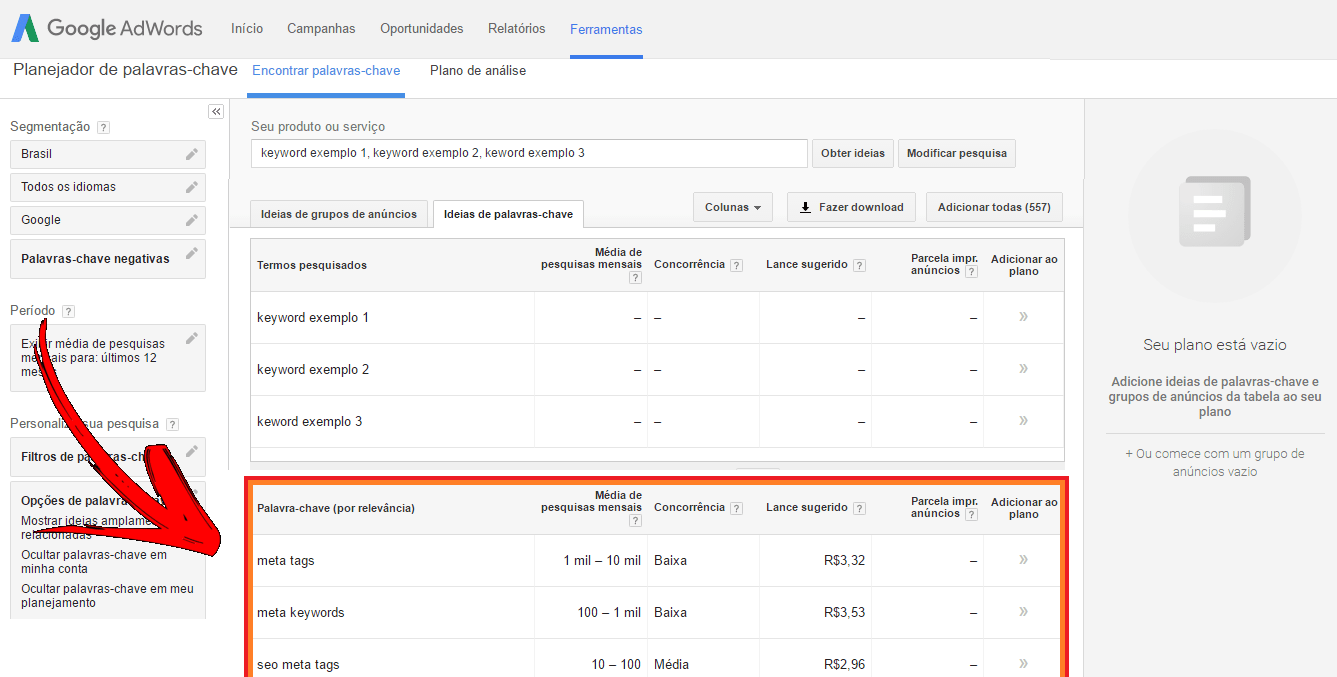
Task: Open the Relatórios menu
Action: (x=517, y=29)
